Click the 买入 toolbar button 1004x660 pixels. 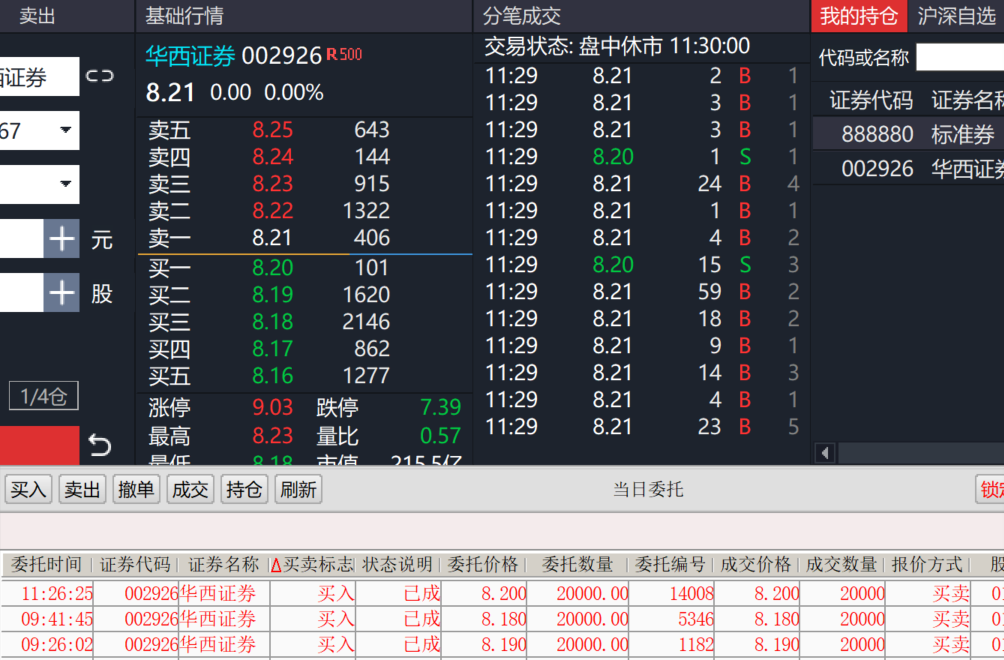[28, 490]
